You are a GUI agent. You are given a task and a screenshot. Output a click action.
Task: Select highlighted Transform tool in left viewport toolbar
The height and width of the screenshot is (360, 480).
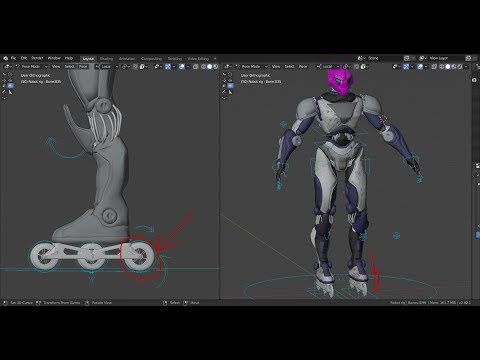(10, 86)
